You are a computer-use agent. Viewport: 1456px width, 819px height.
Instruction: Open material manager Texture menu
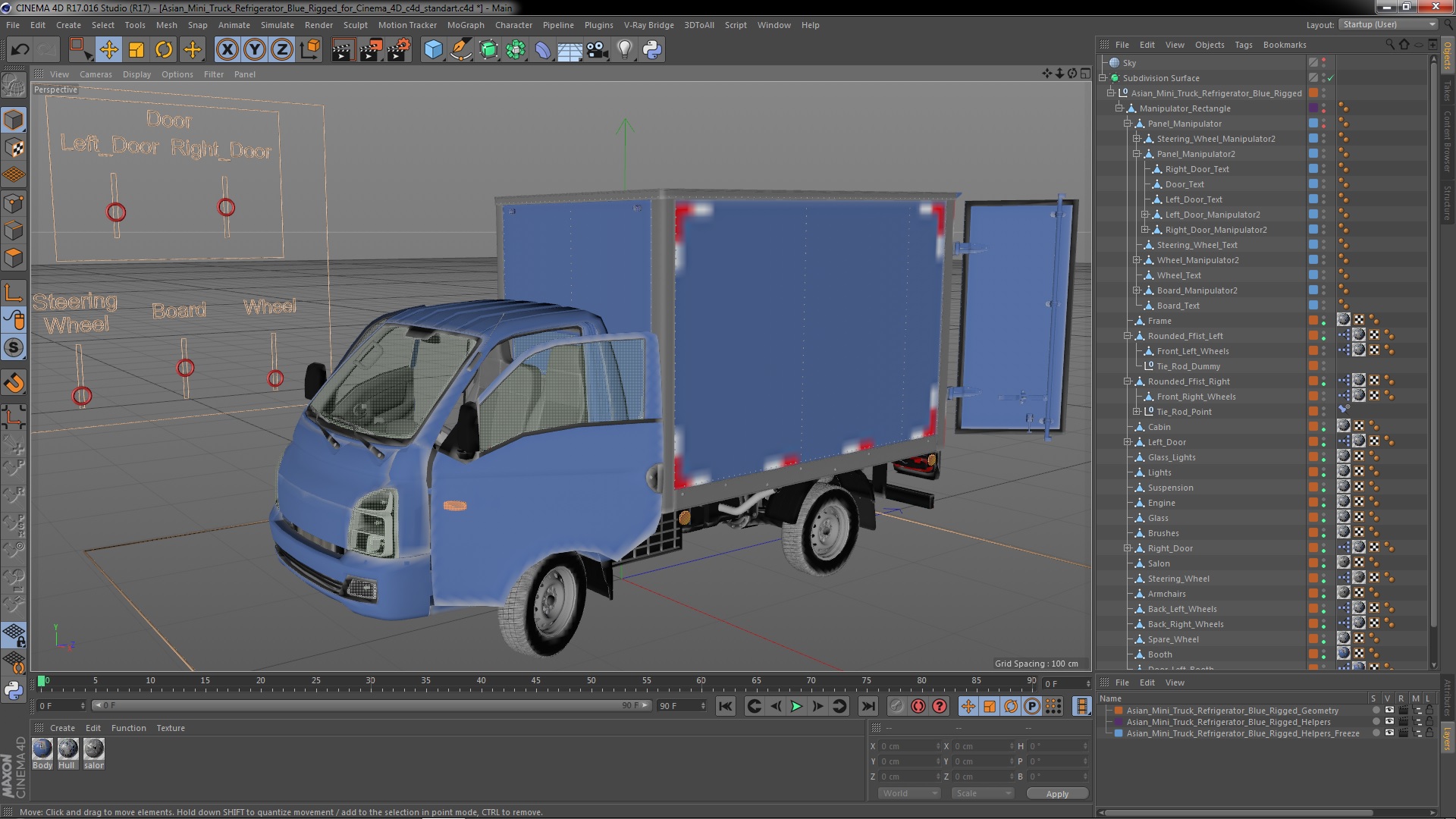(x=171, y=728)
